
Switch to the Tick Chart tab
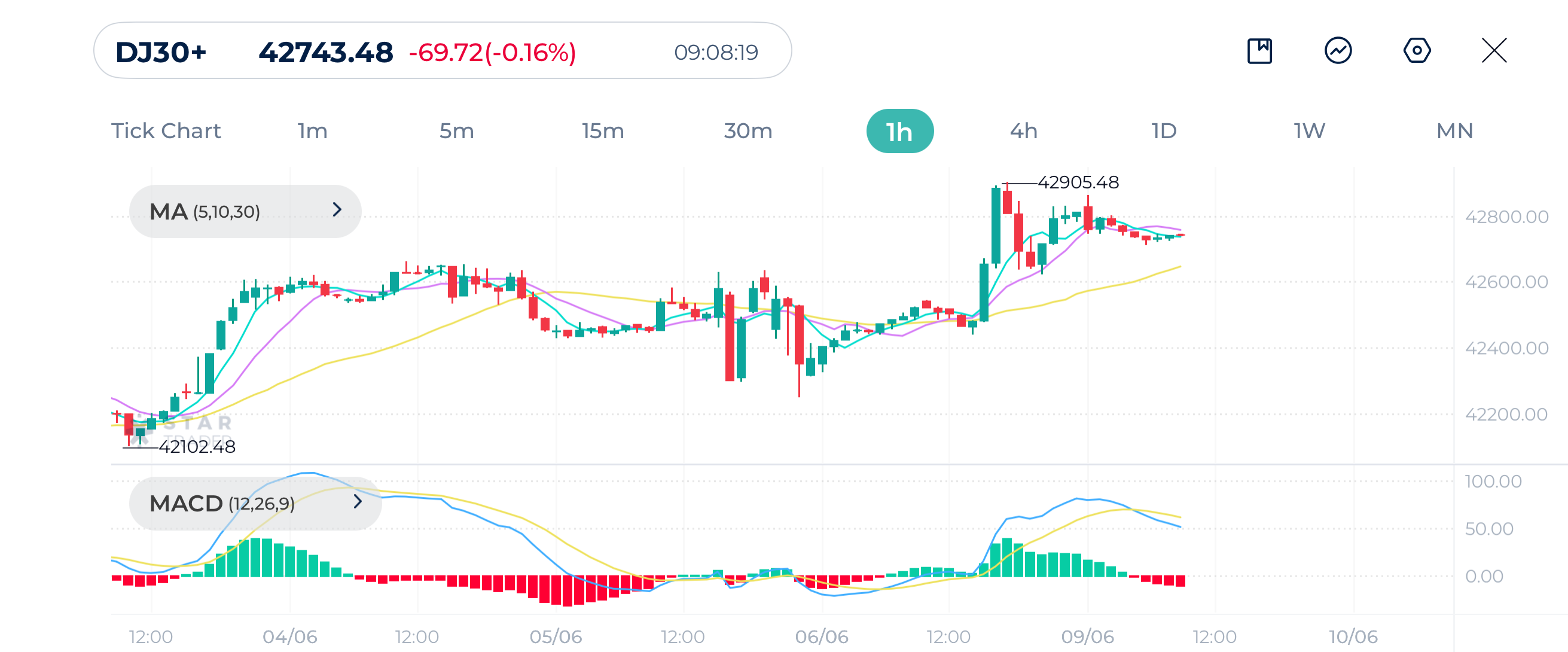166,130
